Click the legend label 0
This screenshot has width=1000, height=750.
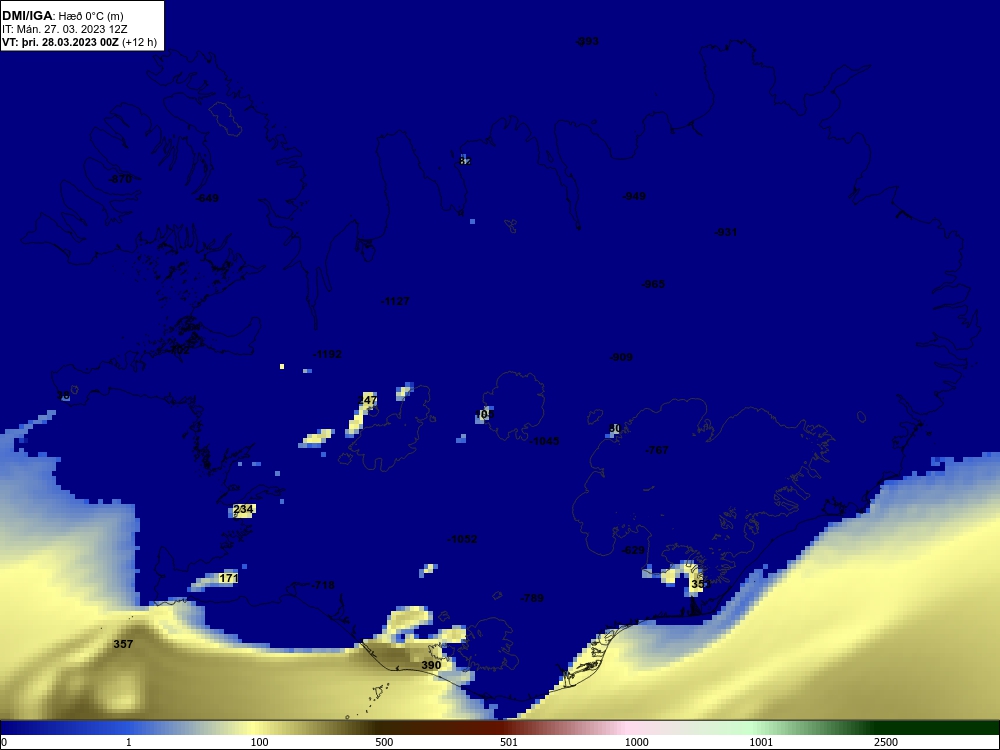pos(4,742)
